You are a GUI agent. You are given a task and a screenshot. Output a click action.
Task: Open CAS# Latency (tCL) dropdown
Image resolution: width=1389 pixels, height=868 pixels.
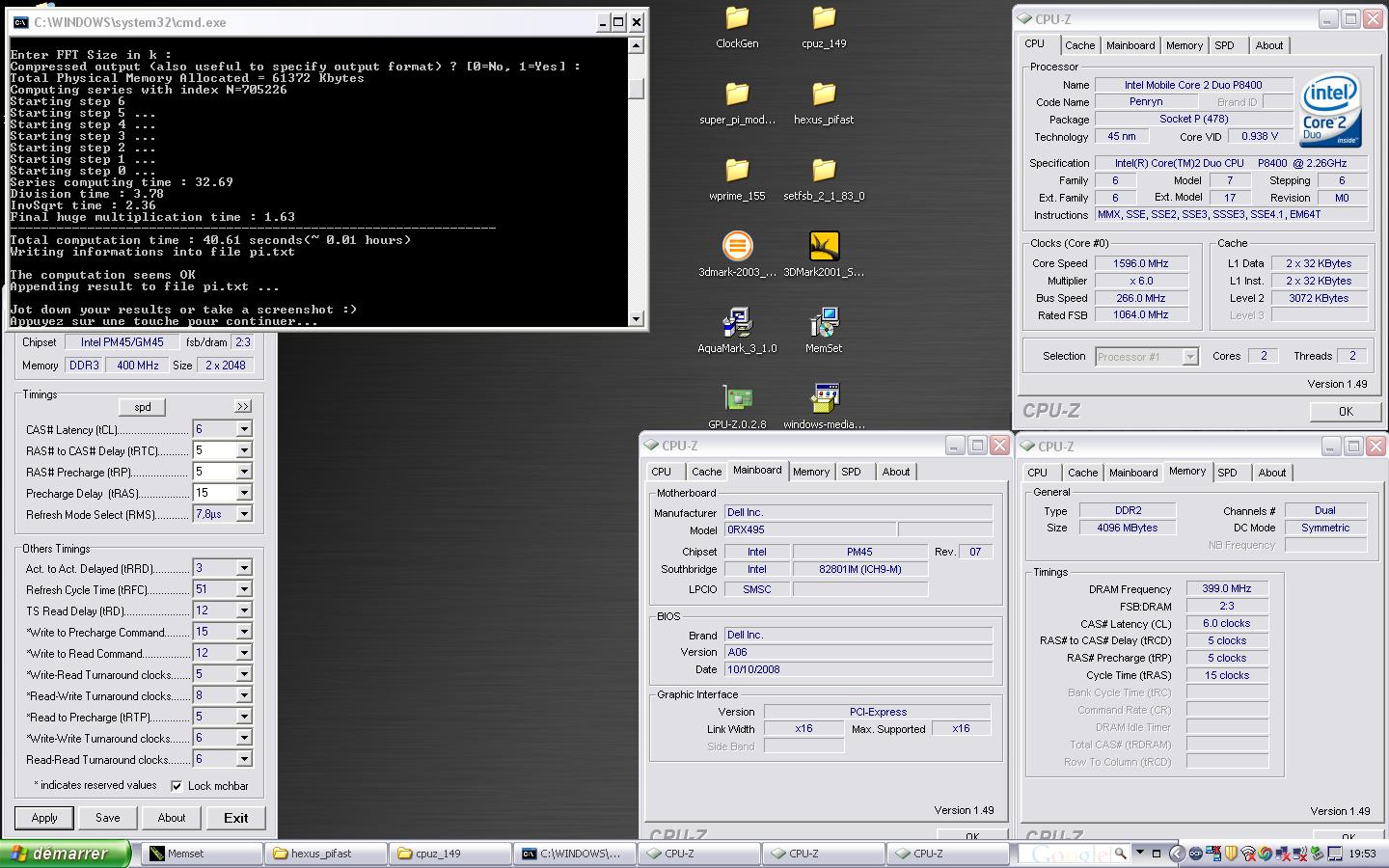(244, 429)
